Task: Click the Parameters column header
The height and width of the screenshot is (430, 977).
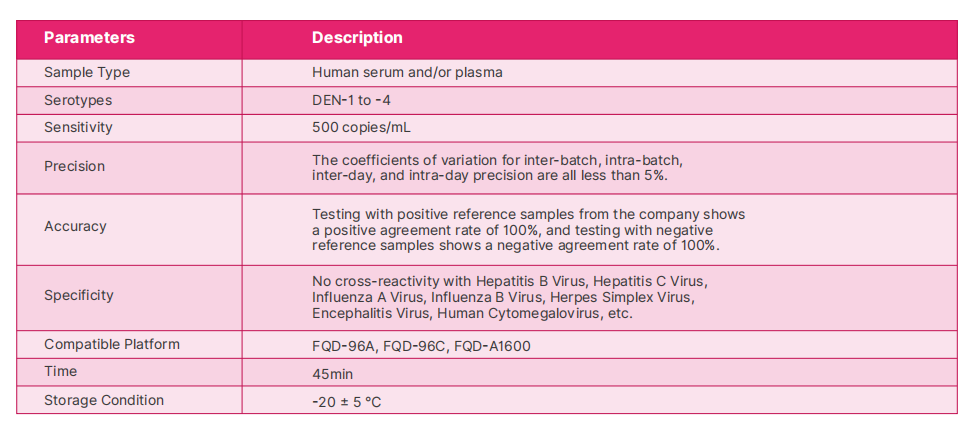Action: tap(89, 38)
